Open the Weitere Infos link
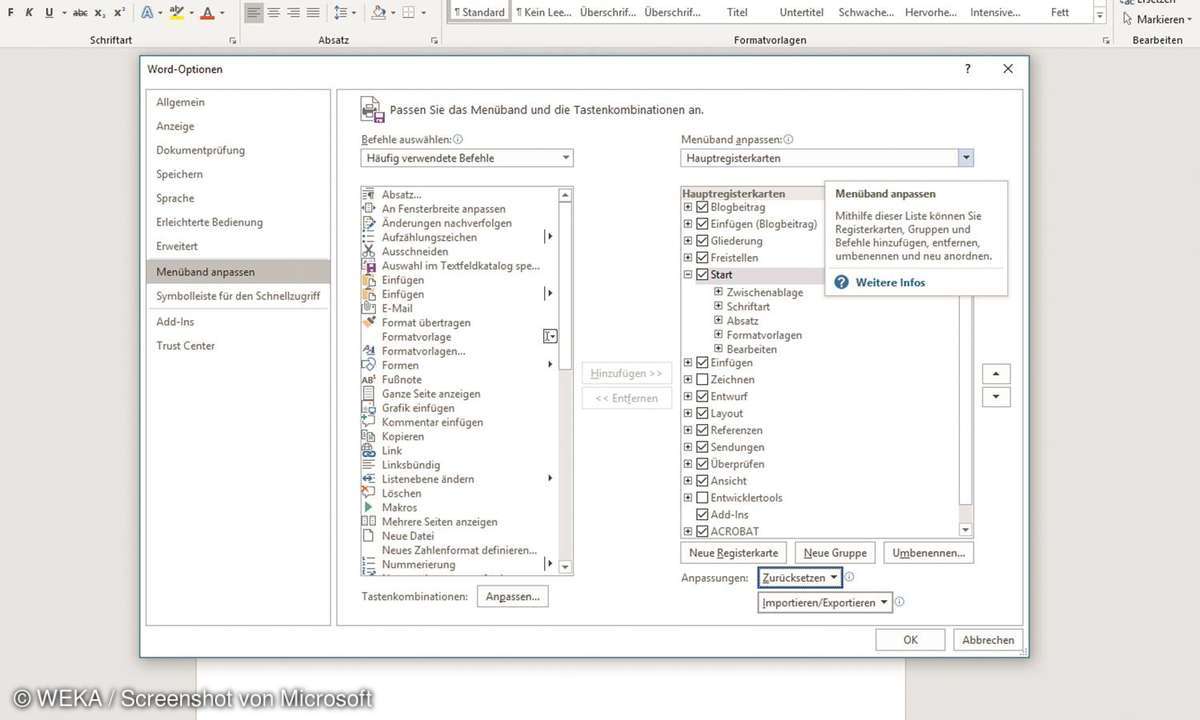This screenshot has width=1200, height=720. click(890, 283)
